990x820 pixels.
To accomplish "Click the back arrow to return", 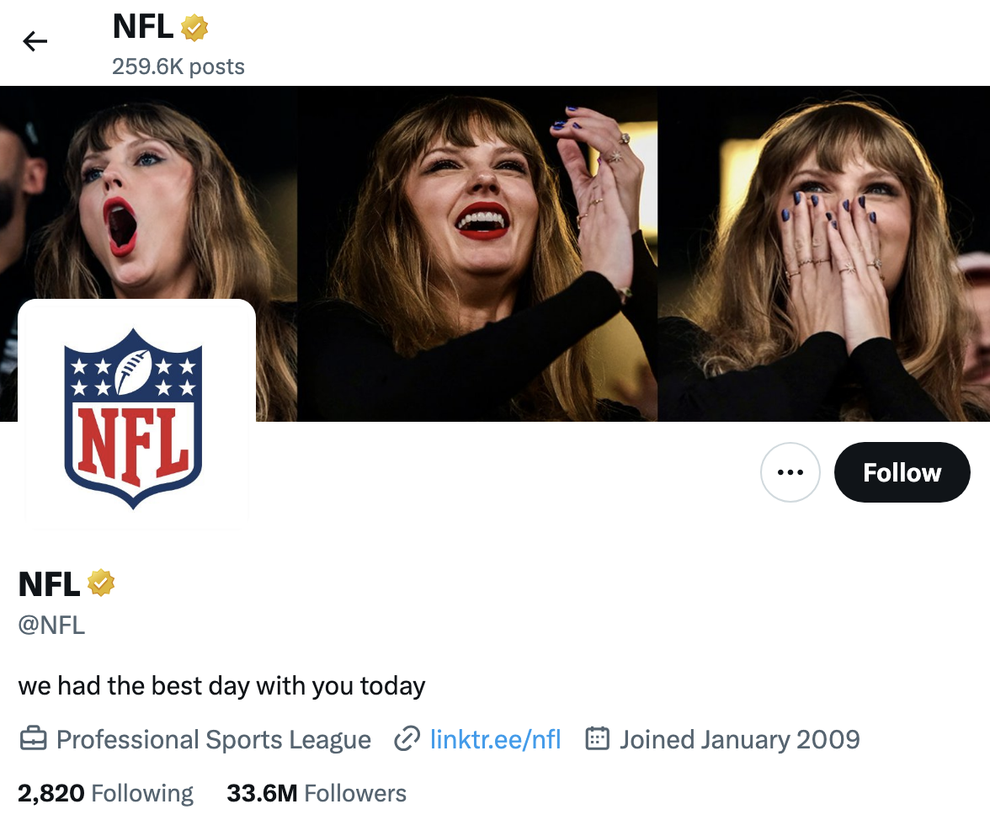I will (35, 41).
